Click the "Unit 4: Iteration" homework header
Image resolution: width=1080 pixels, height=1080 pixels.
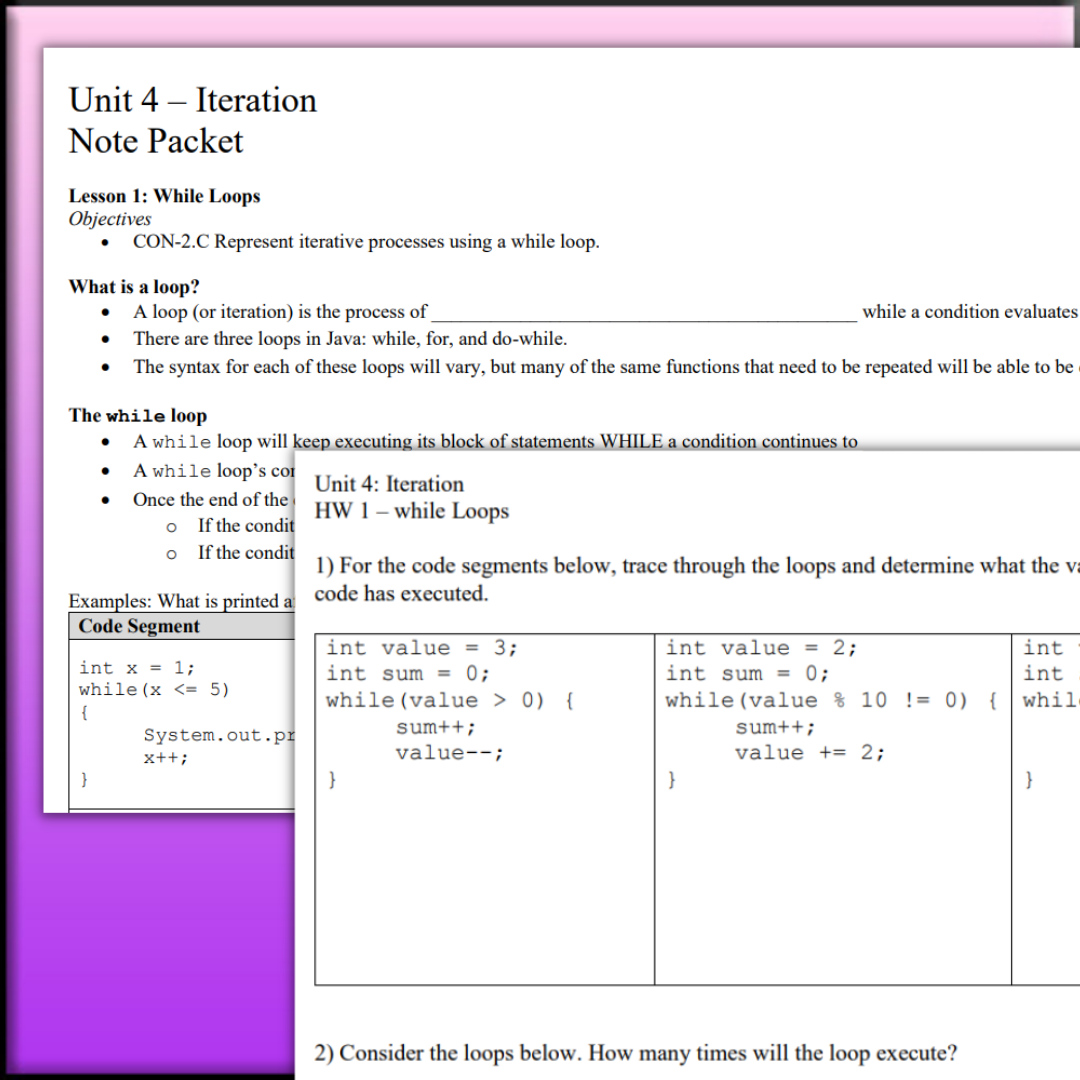pos(388,483)
